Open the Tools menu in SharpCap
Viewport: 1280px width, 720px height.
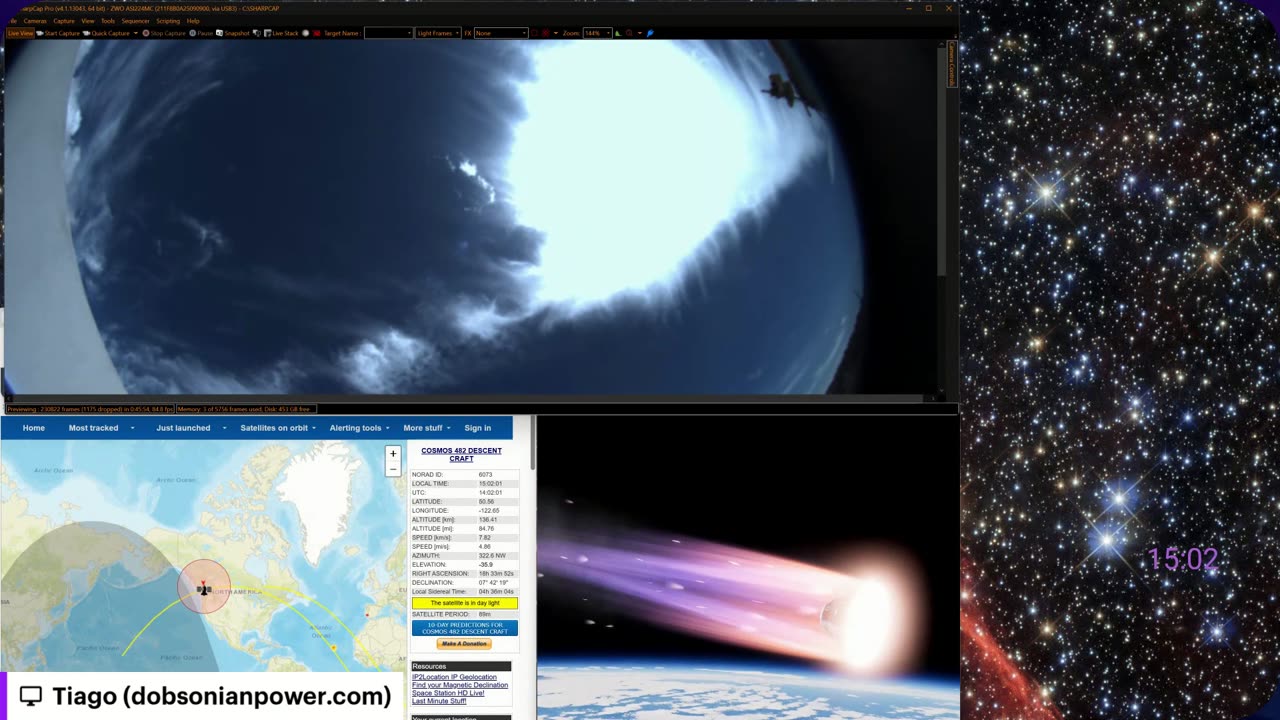(x=108, y=21)
